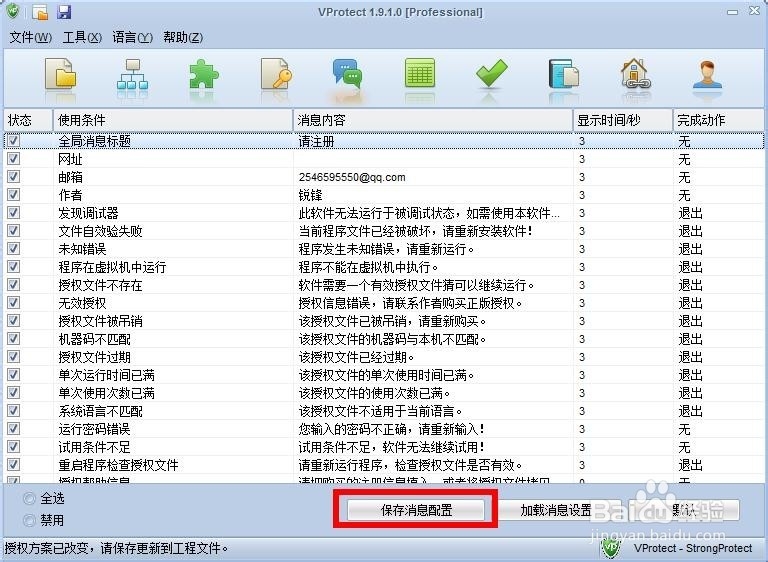The width and height of the screenshot is (768, 562).
Task: Toggle checkbox for 机器码不匹配 row
Action: [x=14, y=339]
